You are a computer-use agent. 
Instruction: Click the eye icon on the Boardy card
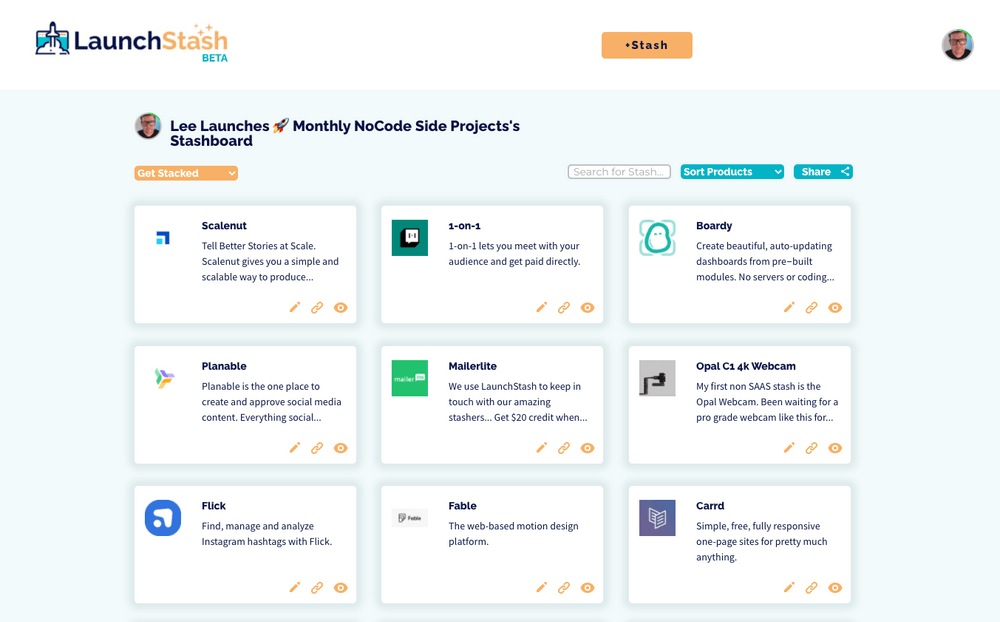pyautogui.click(x=835, y=307)
